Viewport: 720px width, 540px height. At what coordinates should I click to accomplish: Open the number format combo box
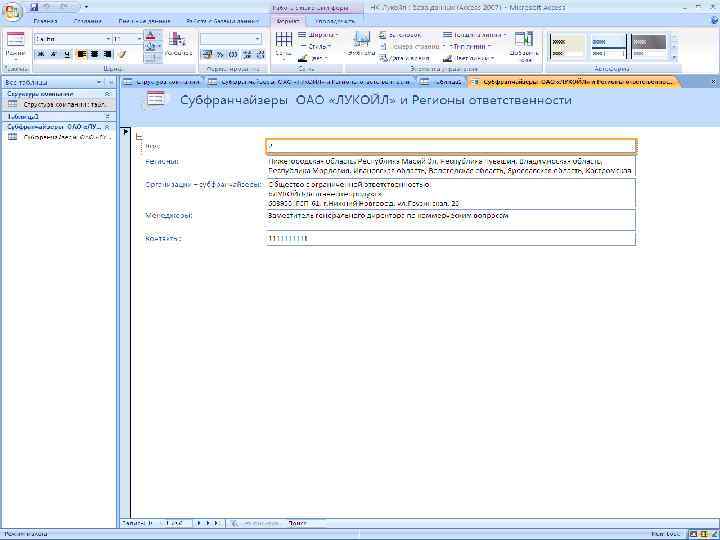pos(231,39)
